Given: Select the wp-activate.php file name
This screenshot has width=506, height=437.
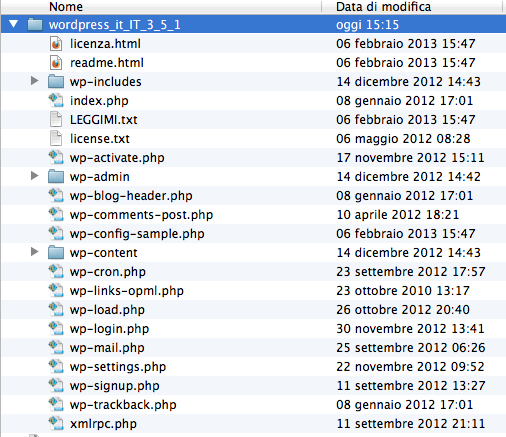Looking at the screenshot, I should coord(117,158).
